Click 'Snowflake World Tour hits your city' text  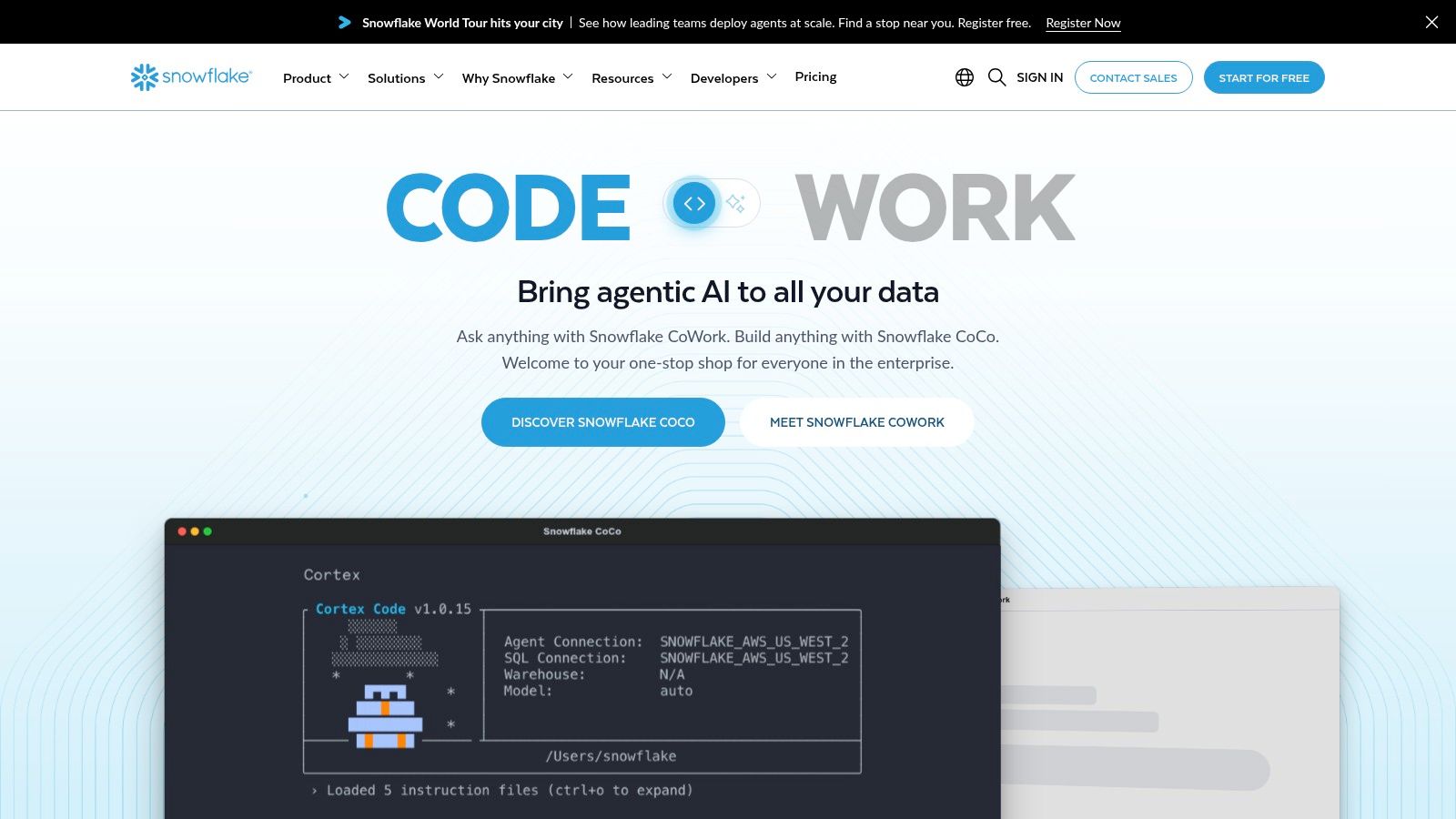tap(462, 23)
